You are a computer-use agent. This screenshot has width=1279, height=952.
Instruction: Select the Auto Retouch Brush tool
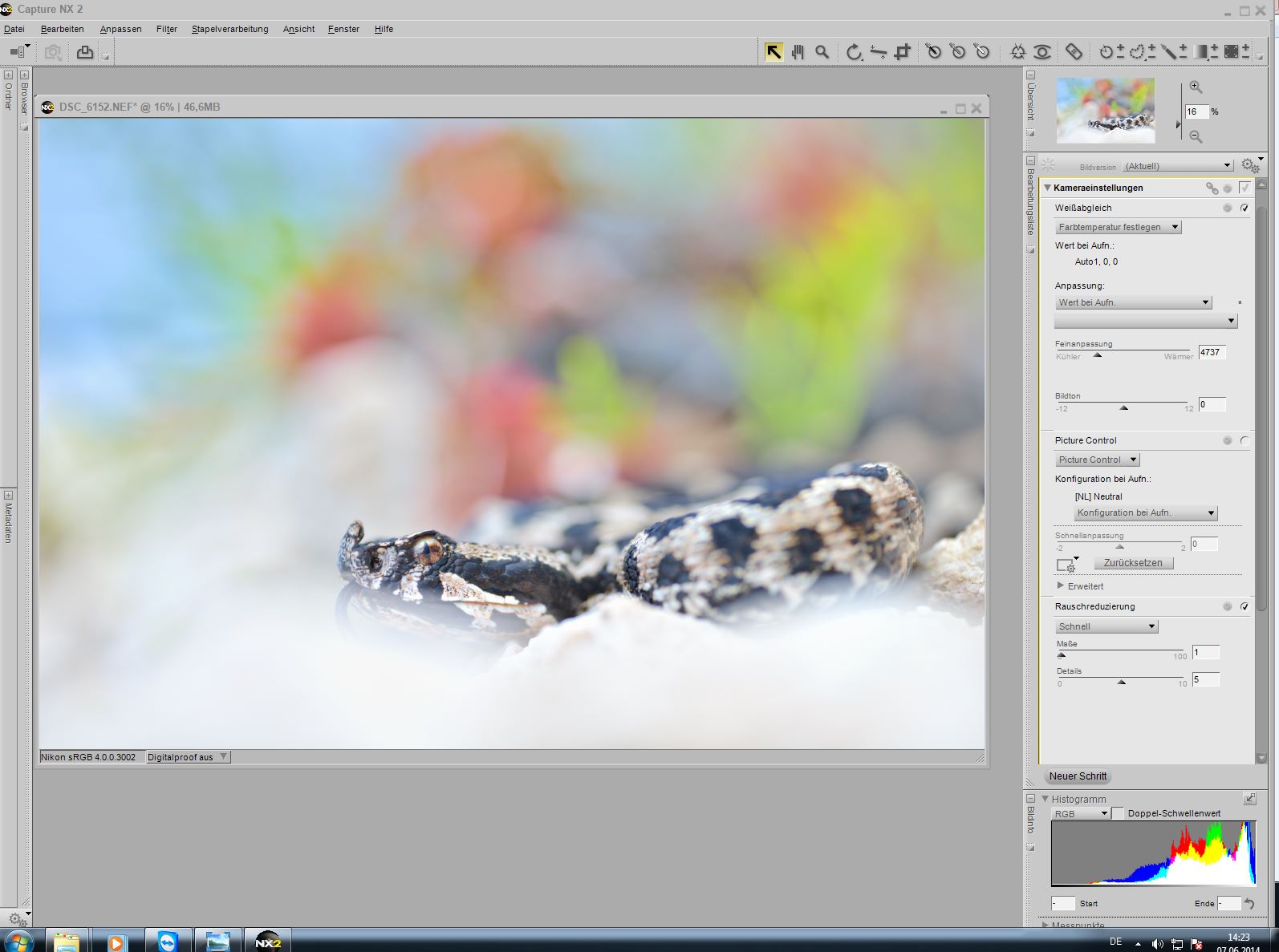pos(1074,52)
